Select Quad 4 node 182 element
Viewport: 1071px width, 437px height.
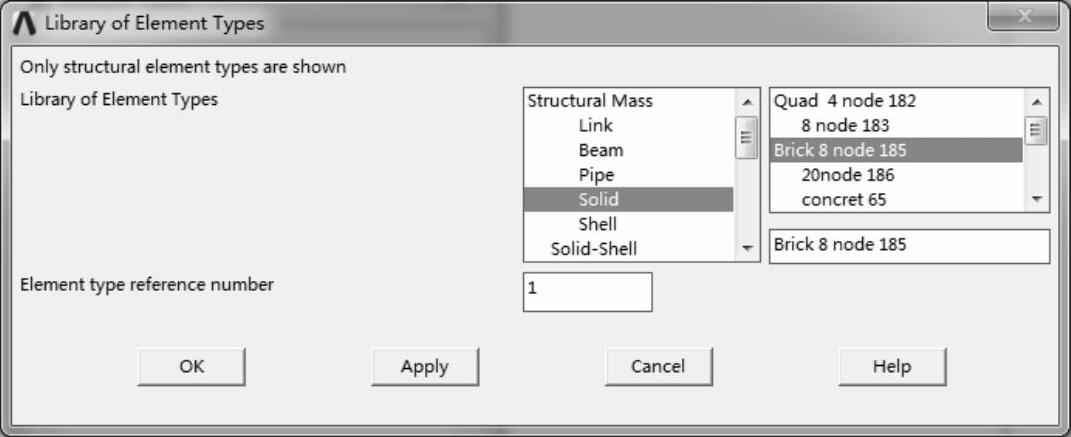(x=845, y=101)
